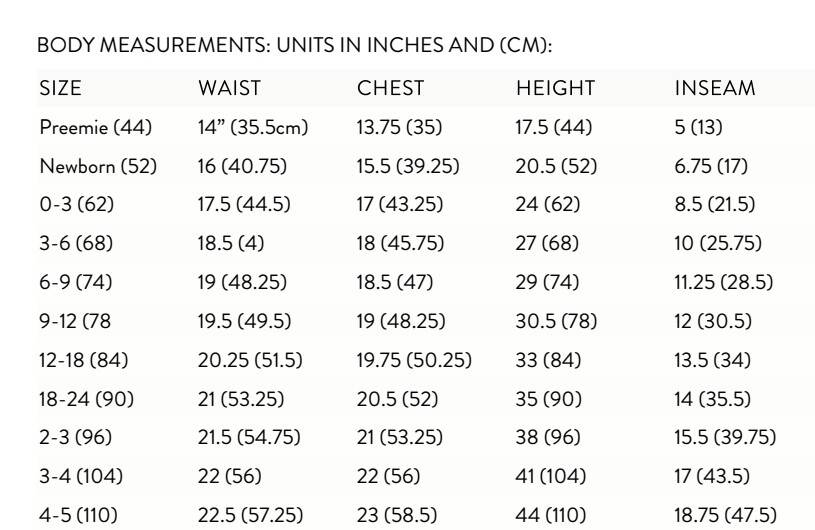Select height value 35 (90)
This screenshot has height=530, width=815.
point(548,399)
